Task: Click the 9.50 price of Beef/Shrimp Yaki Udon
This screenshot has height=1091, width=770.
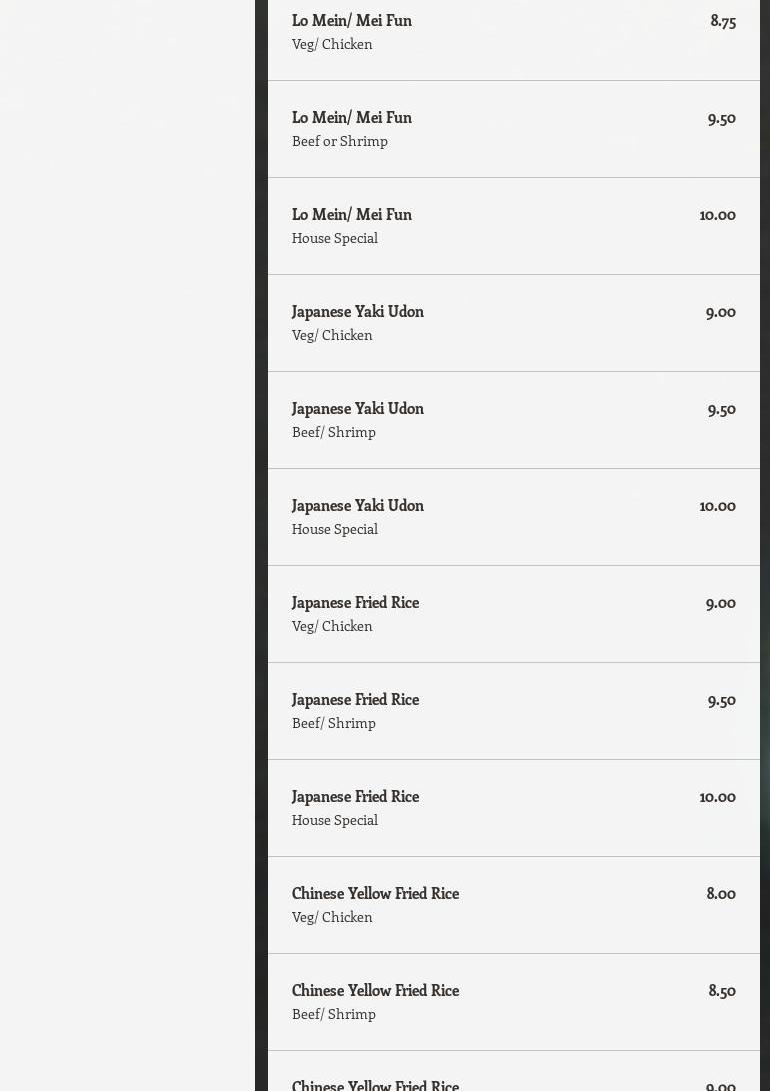Action: (x=721, y=408)
